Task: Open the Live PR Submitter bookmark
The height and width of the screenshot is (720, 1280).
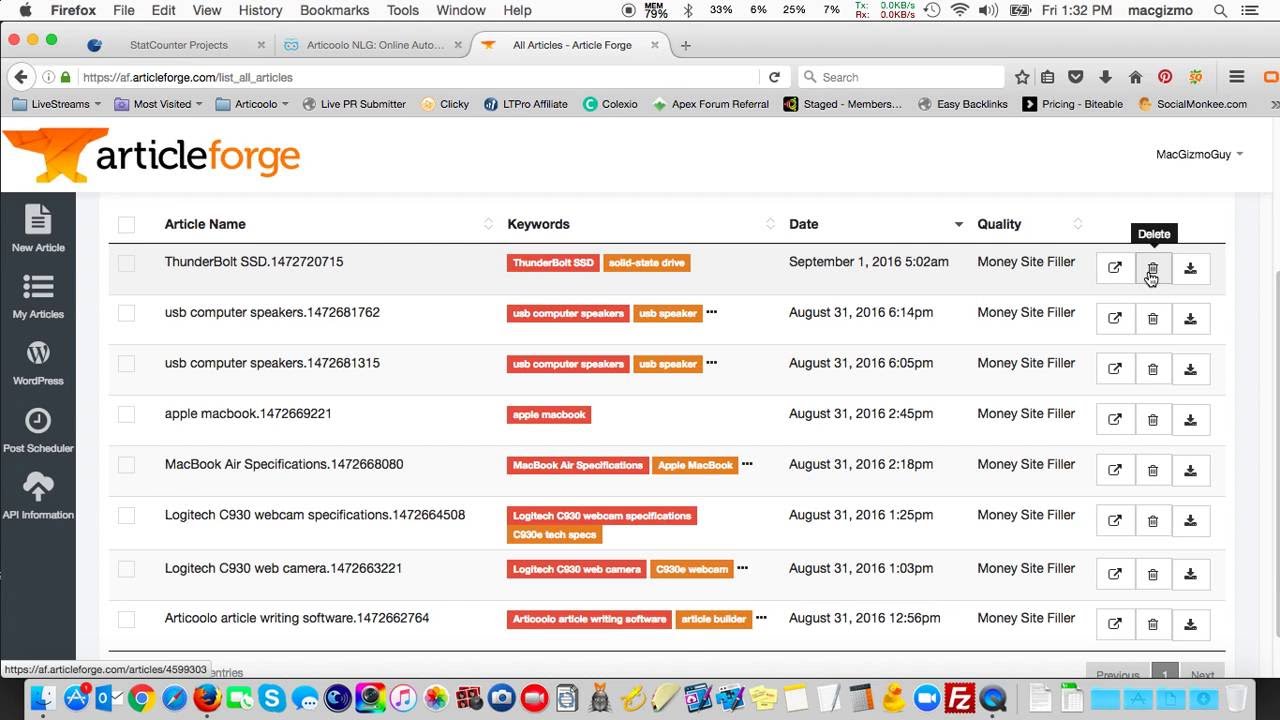Action: [354, 104]
